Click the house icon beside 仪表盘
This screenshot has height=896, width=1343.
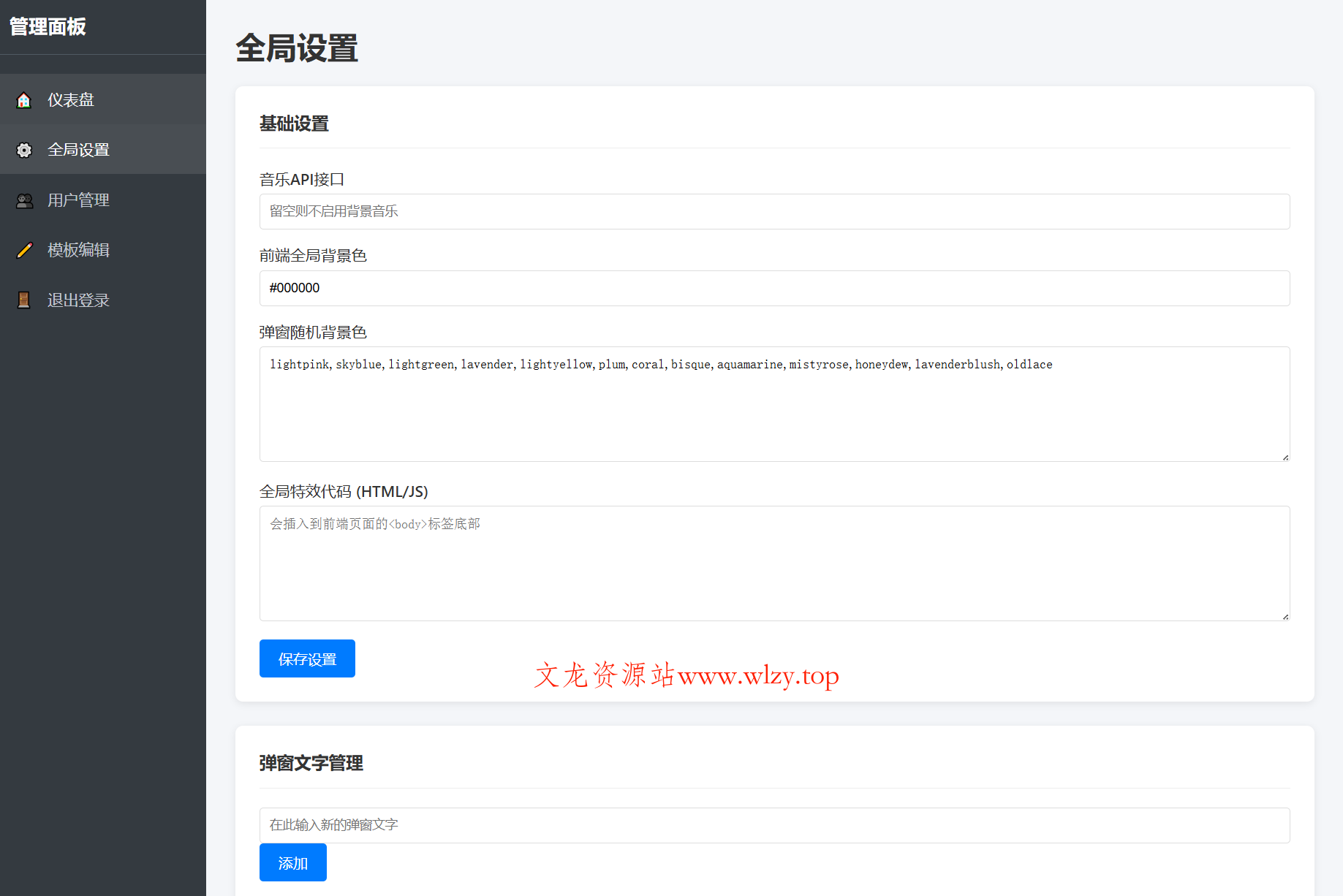tap(24, 100)
